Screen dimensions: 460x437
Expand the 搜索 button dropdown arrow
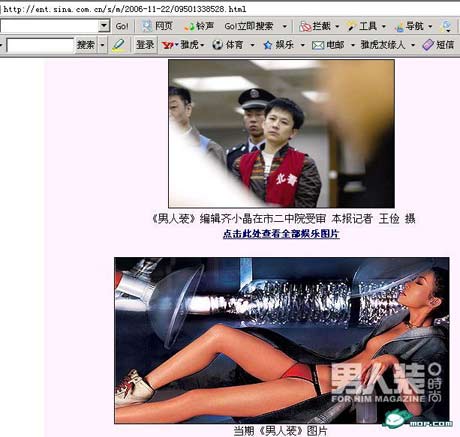click(103, 45)
